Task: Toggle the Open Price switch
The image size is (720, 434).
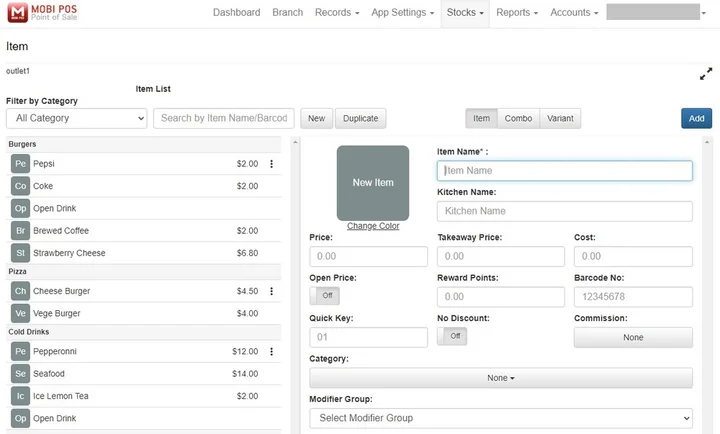Action: [325, 296]
